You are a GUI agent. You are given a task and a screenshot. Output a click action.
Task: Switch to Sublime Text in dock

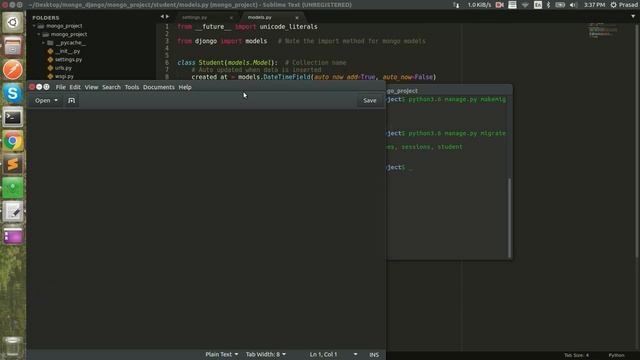(x=13, y=164)
